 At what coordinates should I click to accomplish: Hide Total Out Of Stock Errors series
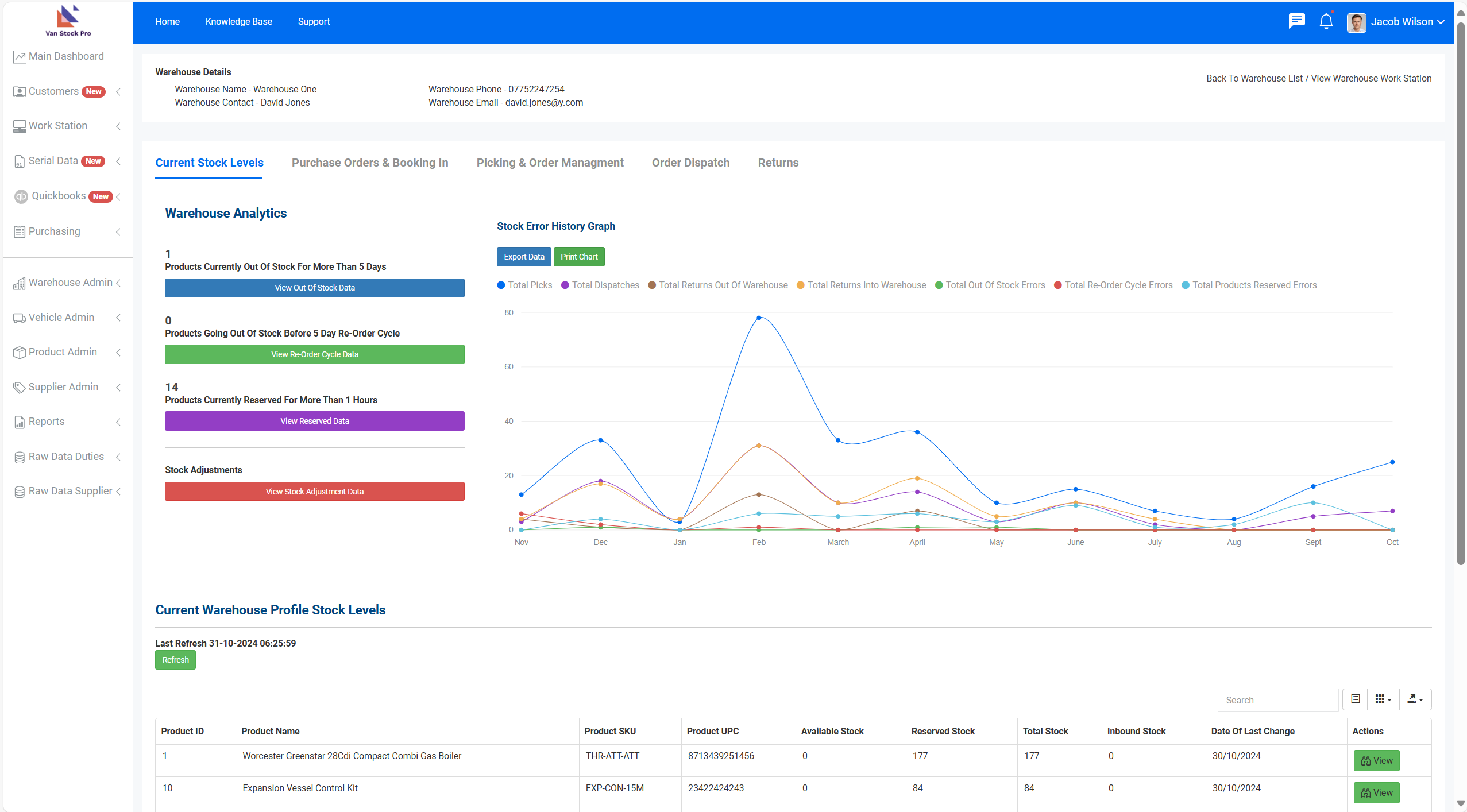click(990, 285)
